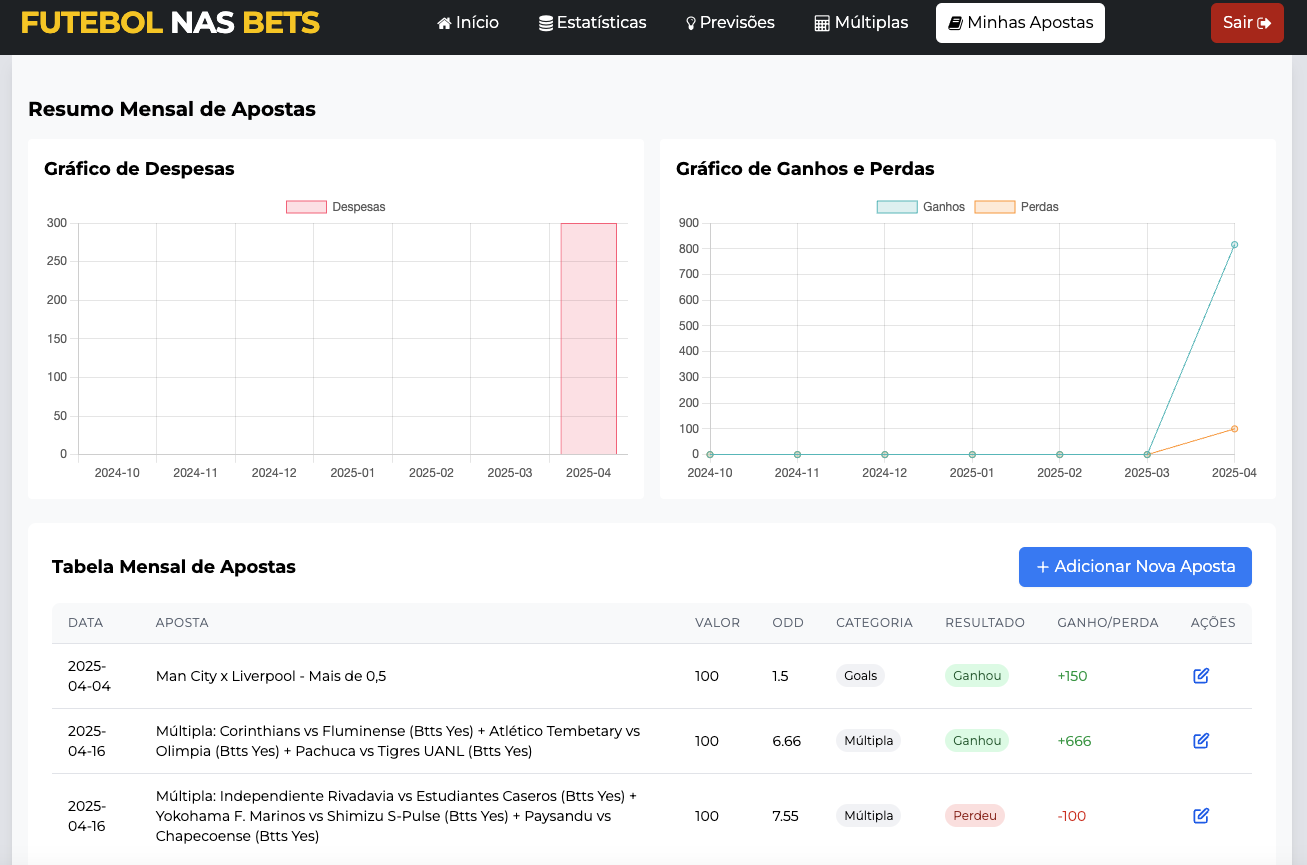
Task: Click the 2025-04 Despesas bar
Action: (x=588, y=338)
